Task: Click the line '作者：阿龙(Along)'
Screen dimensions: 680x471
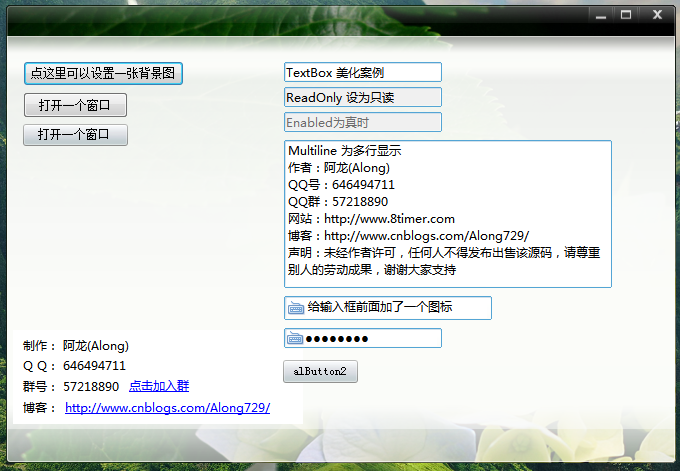Action: 339,168
